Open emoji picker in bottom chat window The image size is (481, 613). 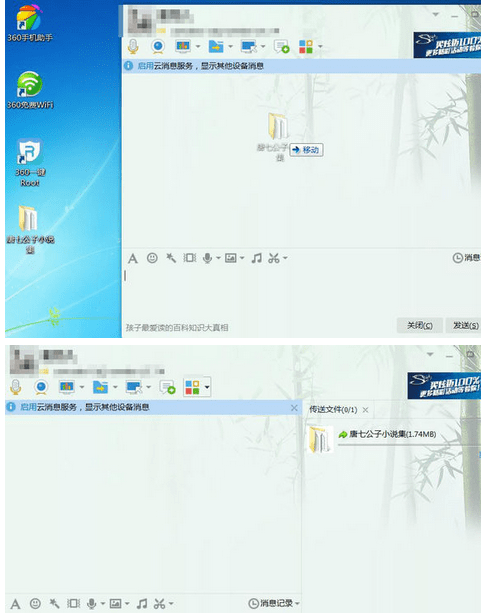click(35, 604)
